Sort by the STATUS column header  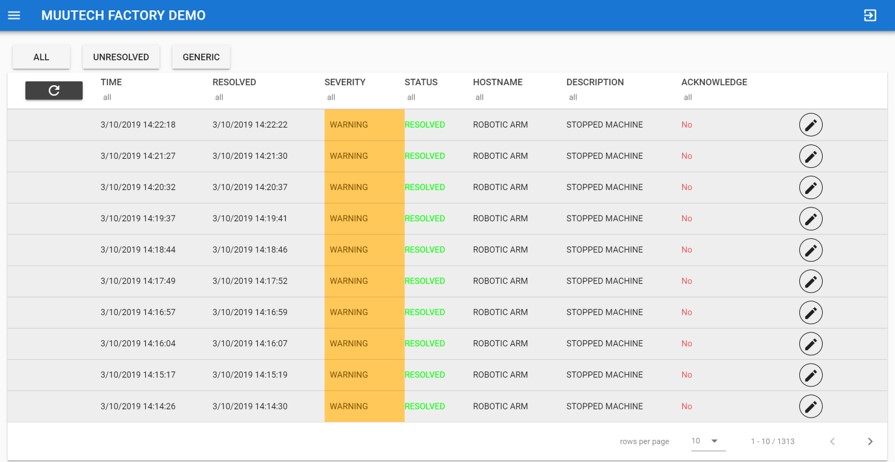click(x=421, y=82)
